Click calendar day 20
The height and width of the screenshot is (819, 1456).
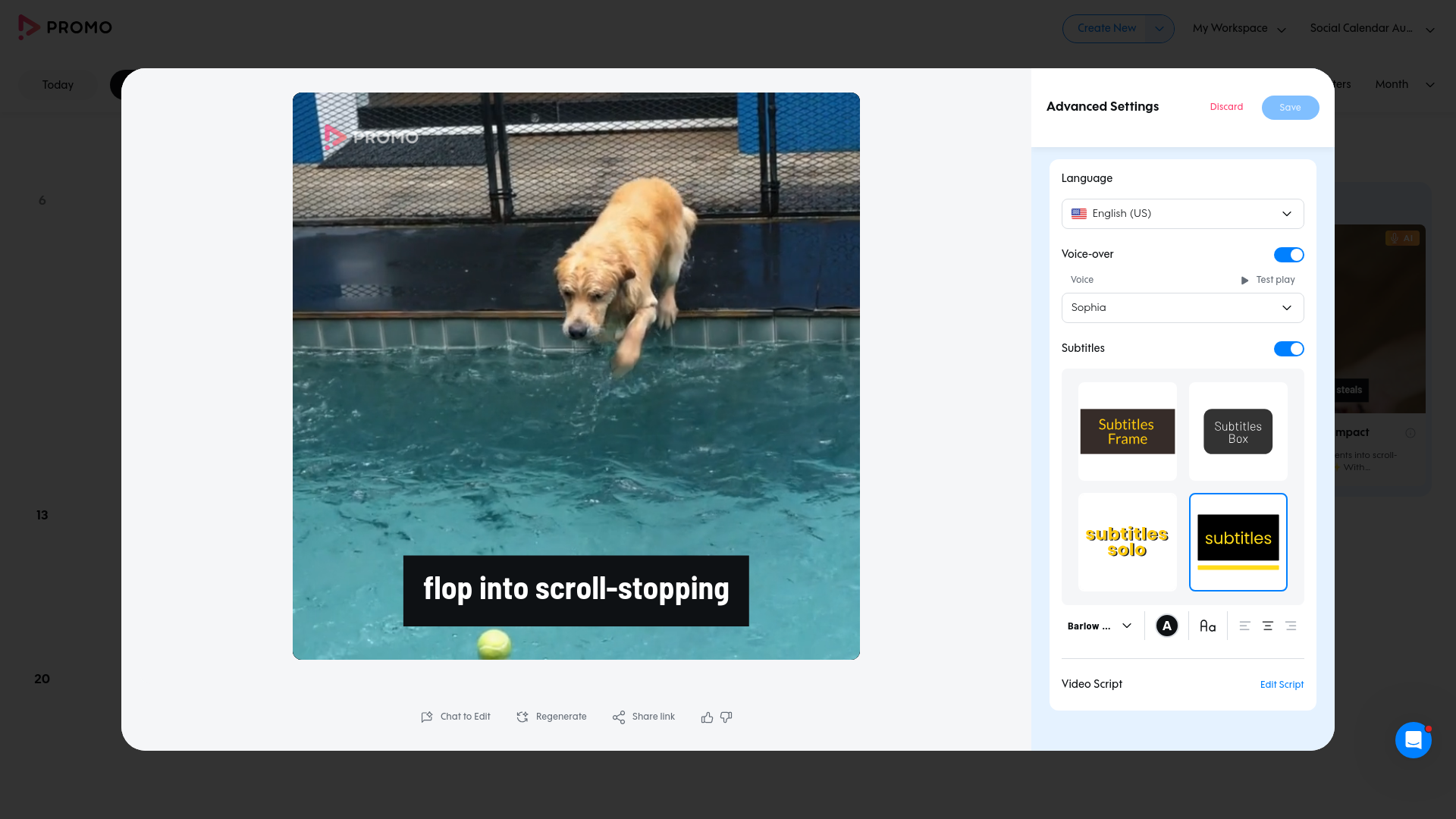click(42, 679)
